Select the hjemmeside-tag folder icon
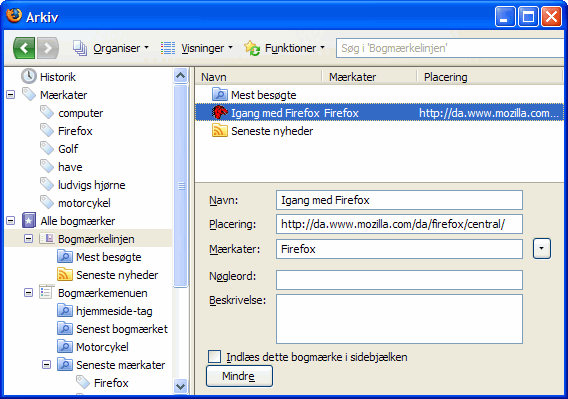568x399 pixels. click(65, 311)
